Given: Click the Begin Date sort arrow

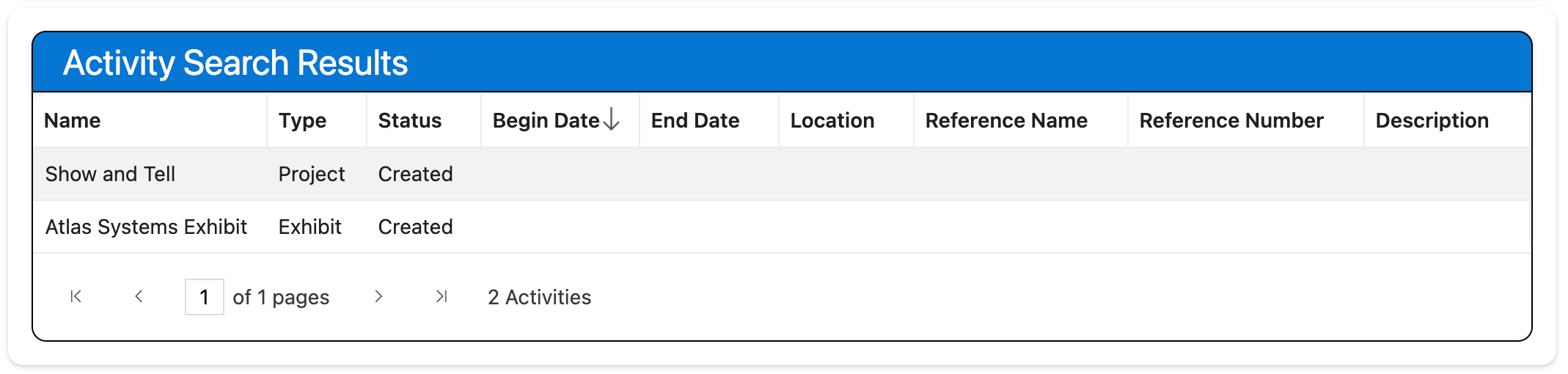Looking at the screenshot, I should (612, 120).
